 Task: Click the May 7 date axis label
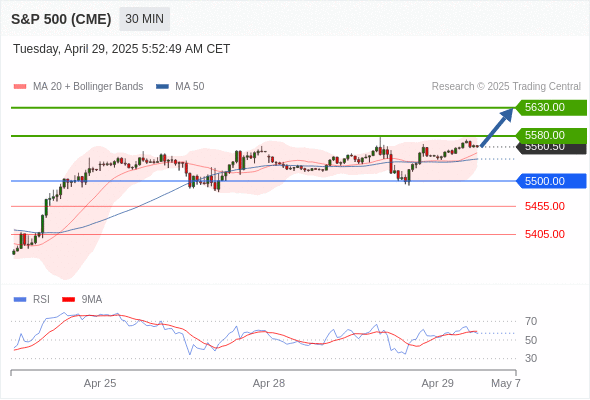tap(506, 383)
